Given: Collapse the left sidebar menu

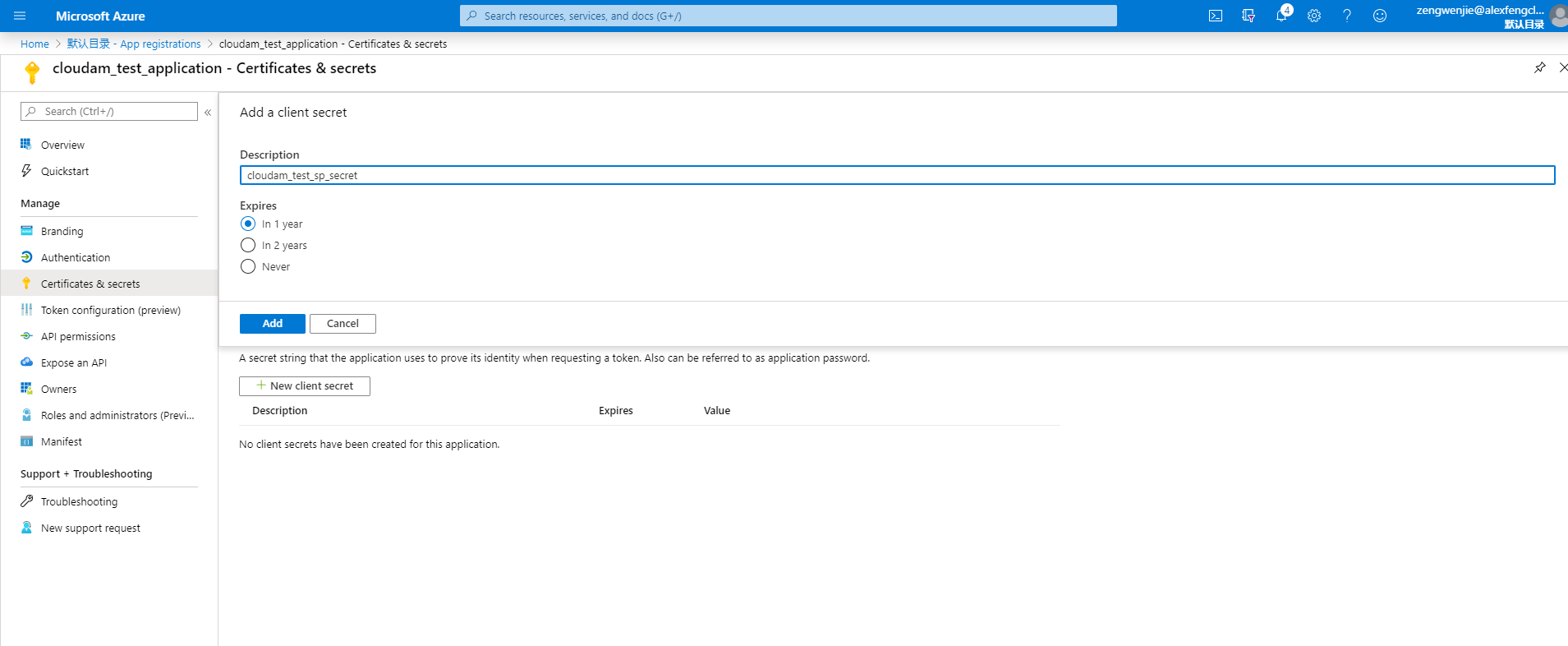Looking at the screenshot, I should [x=208, y=112].
